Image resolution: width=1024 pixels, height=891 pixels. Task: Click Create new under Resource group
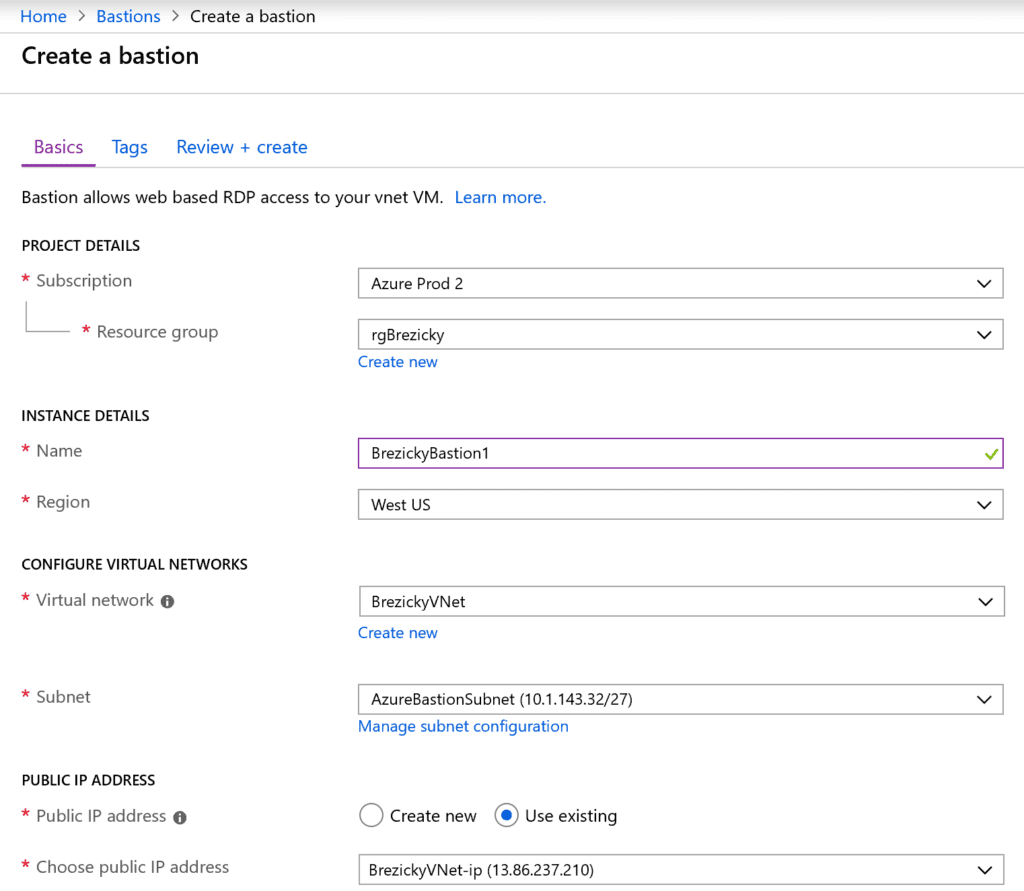point(398,362)
